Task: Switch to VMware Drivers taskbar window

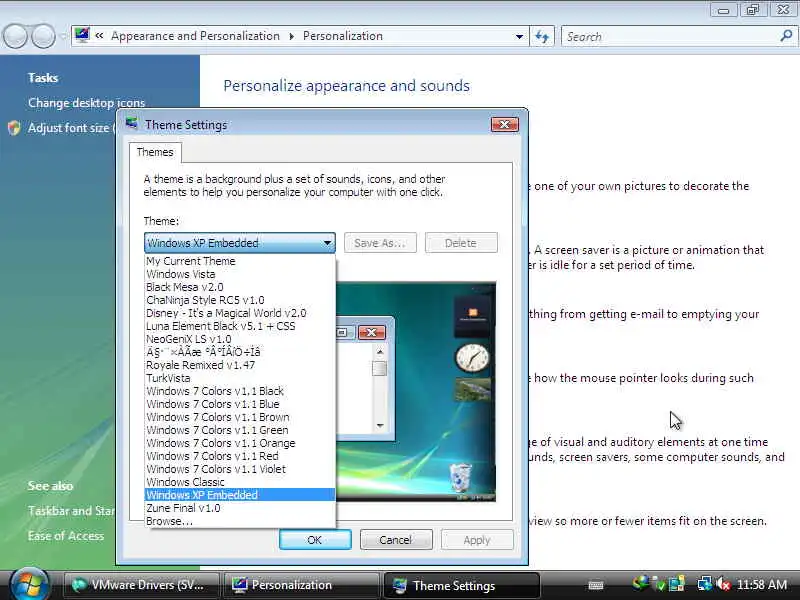Action: click(141, 585)
